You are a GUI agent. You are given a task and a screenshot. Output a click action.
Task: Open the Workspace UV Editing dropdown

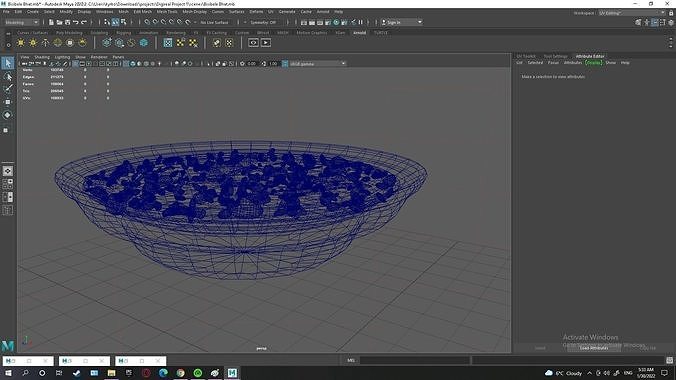pyautogui.click(x=632, y=13)
